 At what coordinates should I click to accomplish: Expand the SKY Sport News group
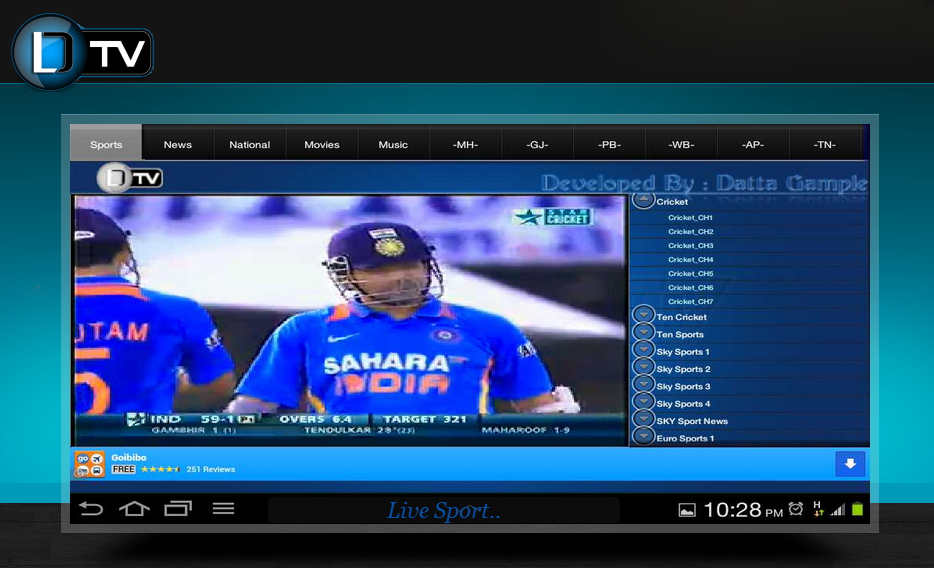643,419
